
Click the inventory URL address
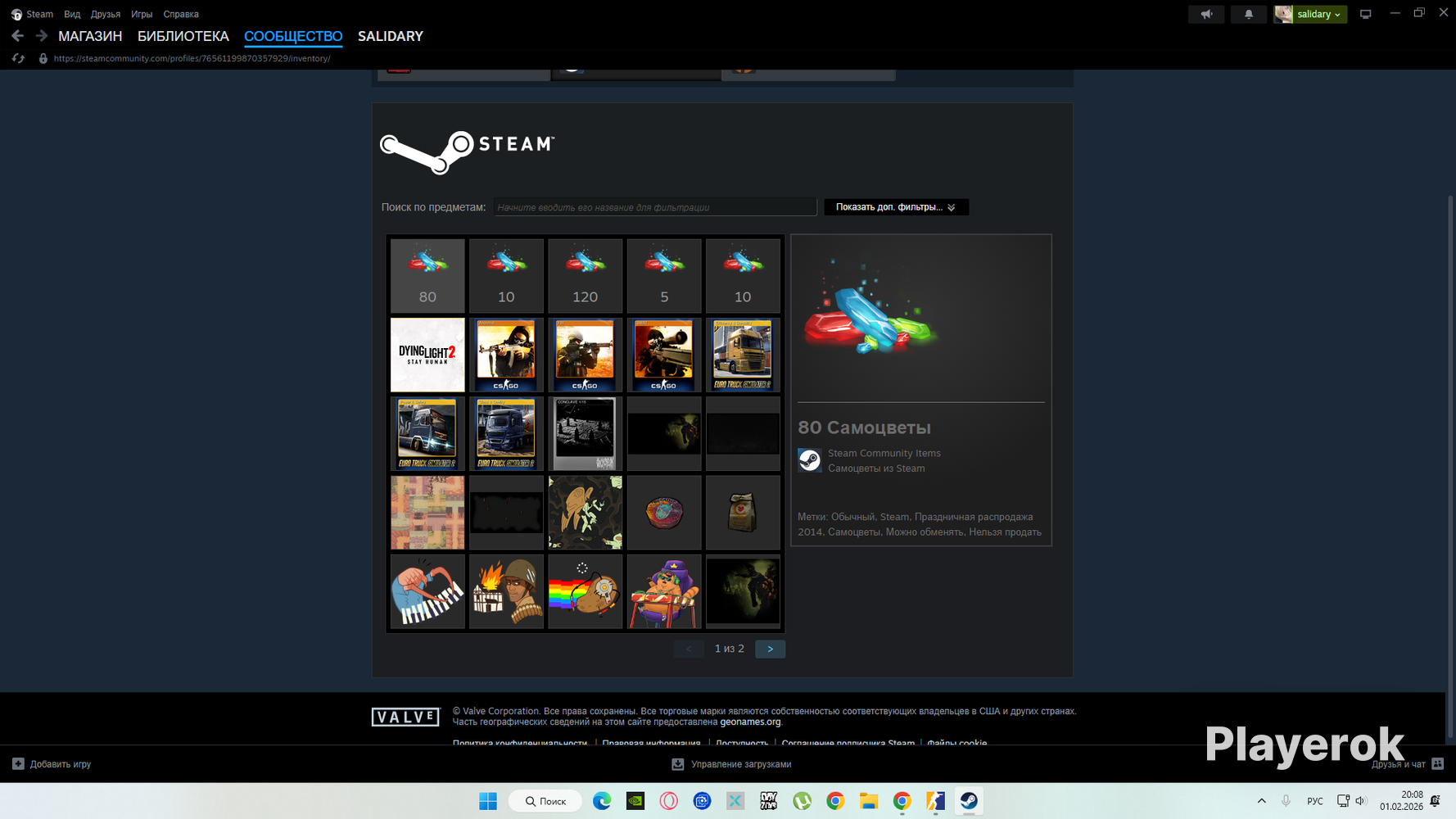(x=192, y=58)
